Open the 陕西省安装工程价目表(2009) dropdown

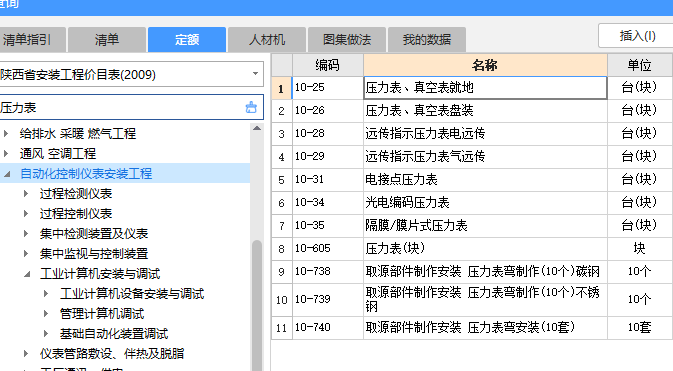tap(255, 74)
